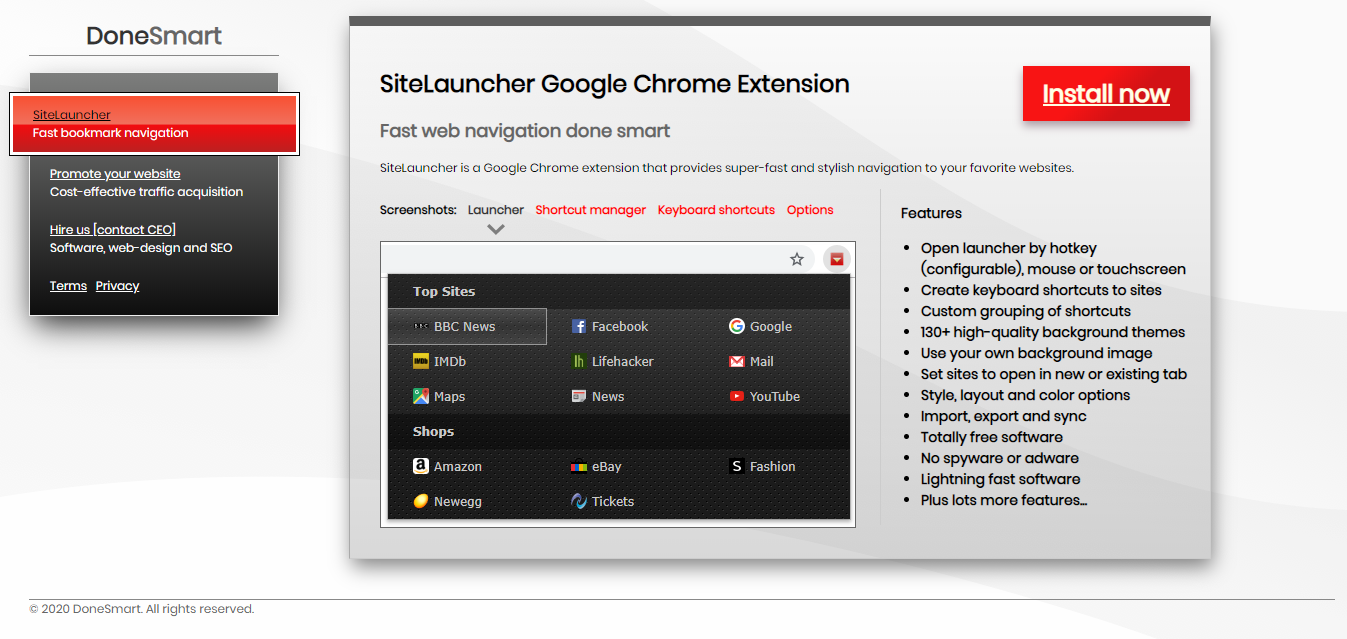Open the Options screenshot view
This screenshot has height=639, width=1347.
pos(810,210)
